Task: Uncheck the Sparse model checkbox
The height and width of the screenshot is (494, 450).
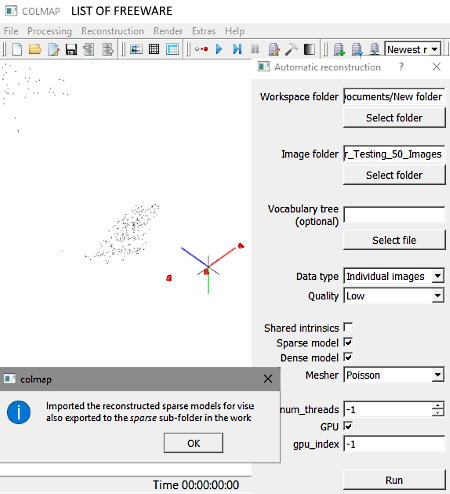Action: tap(348, 342)
